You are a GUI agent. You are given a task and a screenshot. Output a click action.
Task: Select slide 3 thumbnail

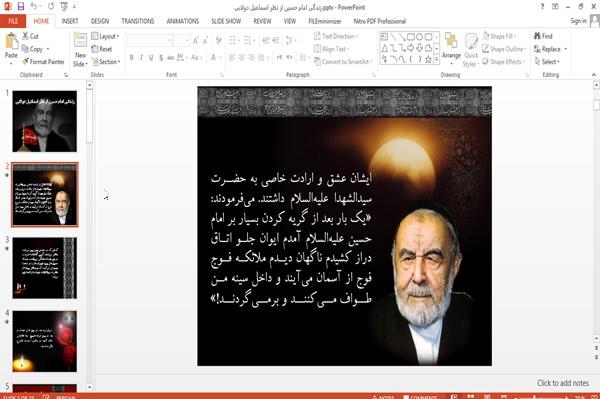point(44,268)
